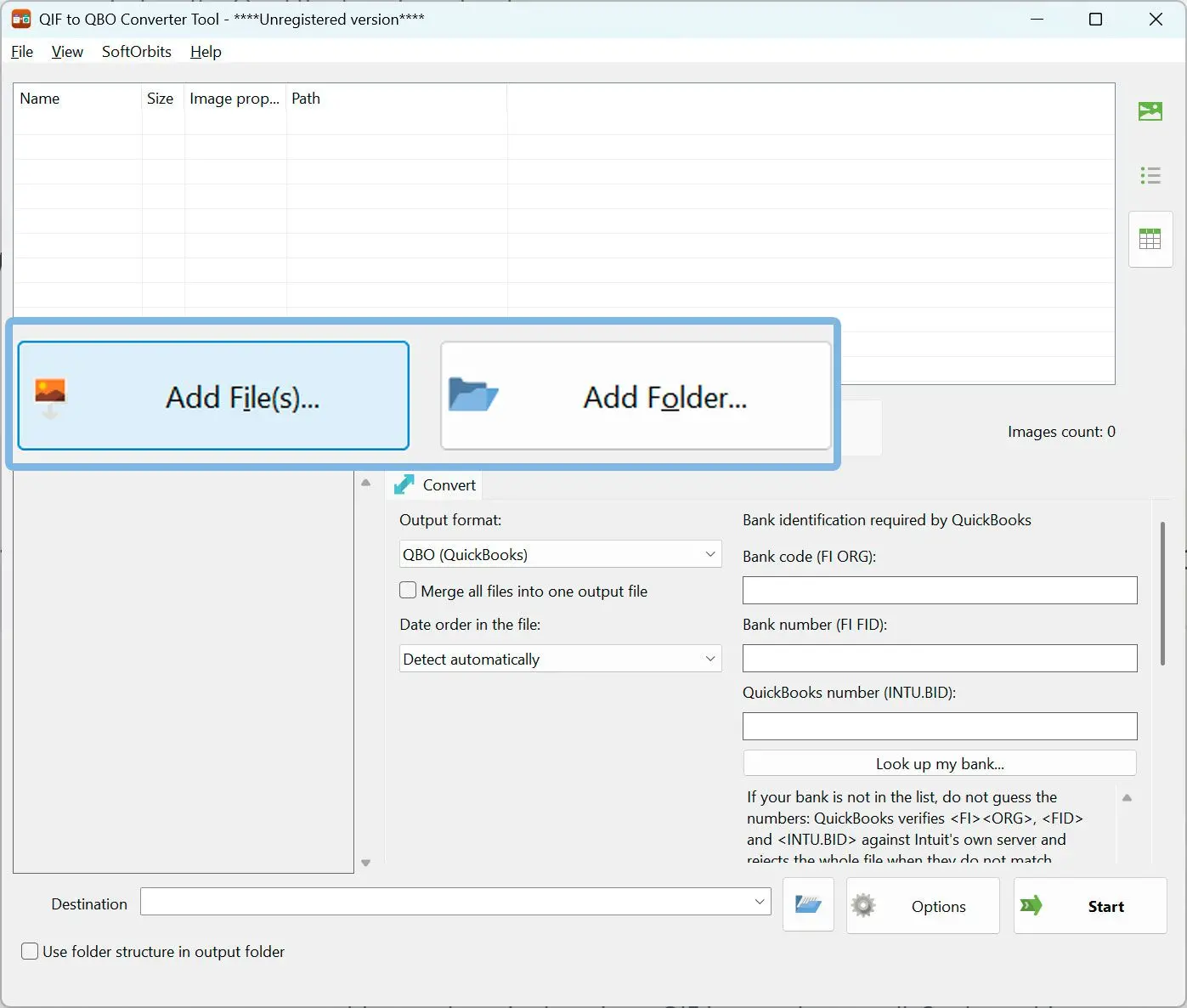Switch to thumbnails view icon
The image size is (1187, 1008).
click(x=1150, y=111)
